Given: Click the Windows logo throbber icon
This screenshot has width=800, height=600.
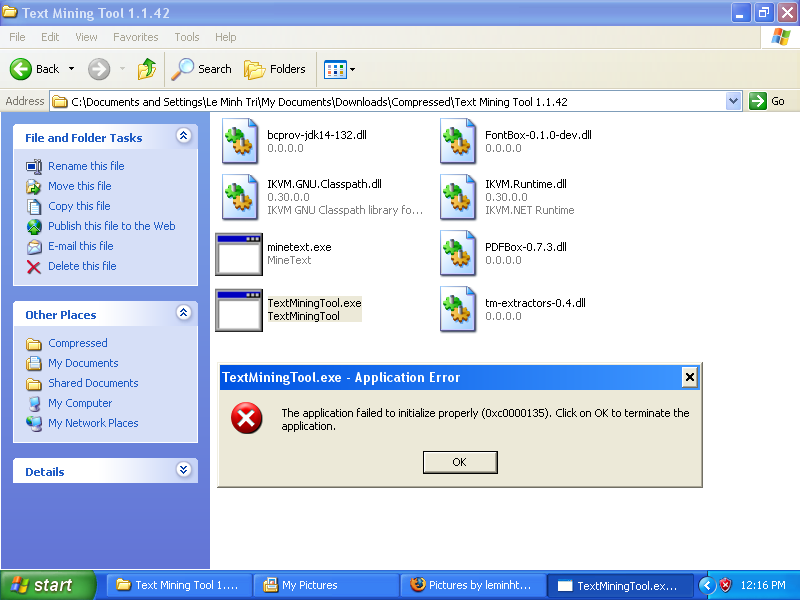Looking at the screenshot, I should pyautogui.click(x=781, y=37).
